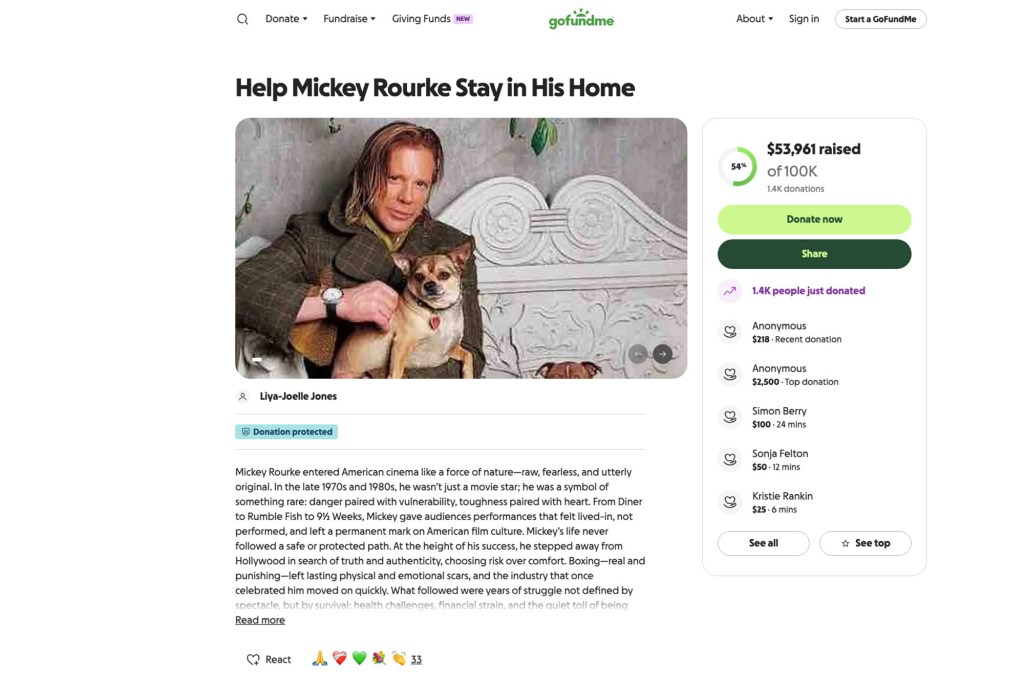Click the 54% fundraising progress ring

point(737,166)
